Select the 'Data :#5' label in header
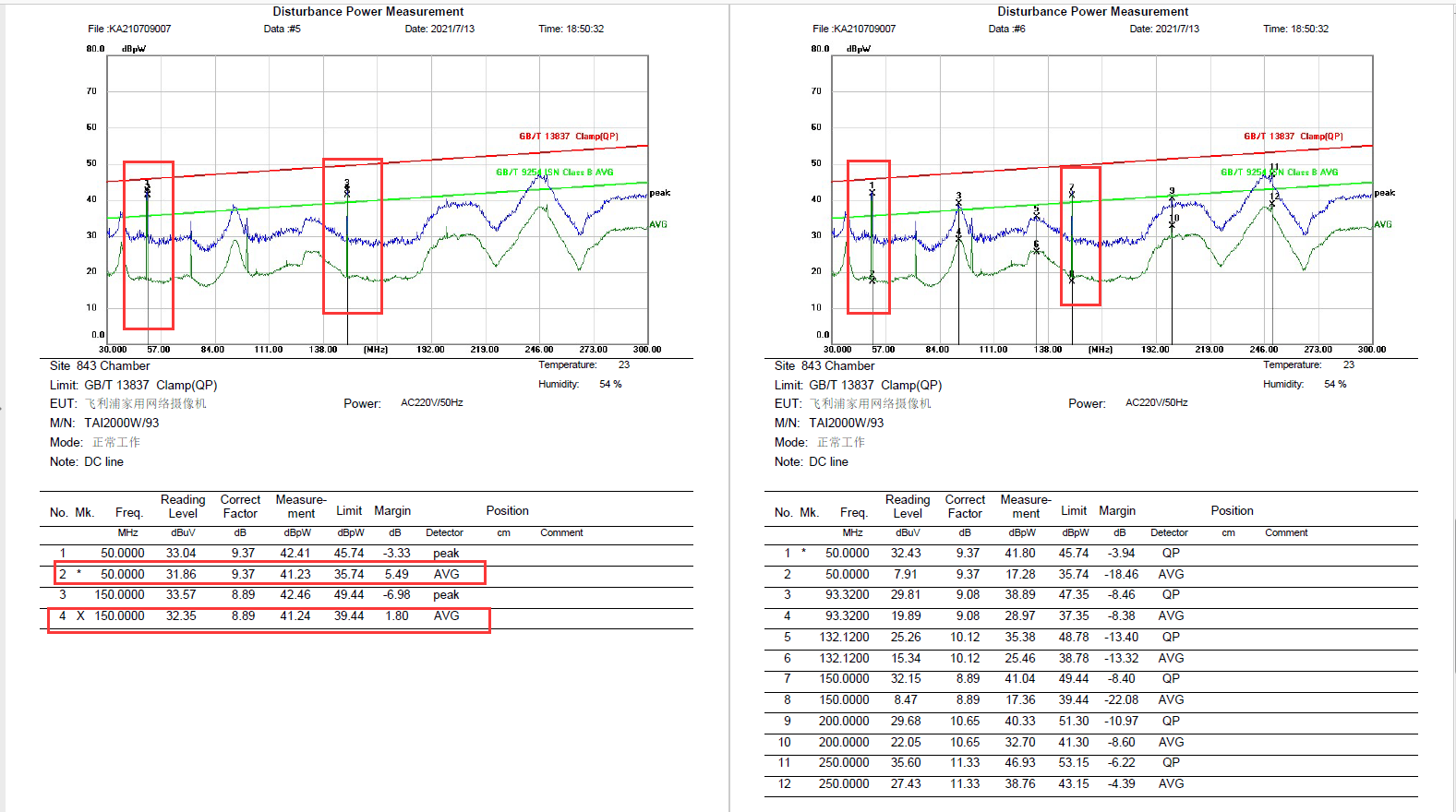 pyautogui.click(x=282, y=29)
